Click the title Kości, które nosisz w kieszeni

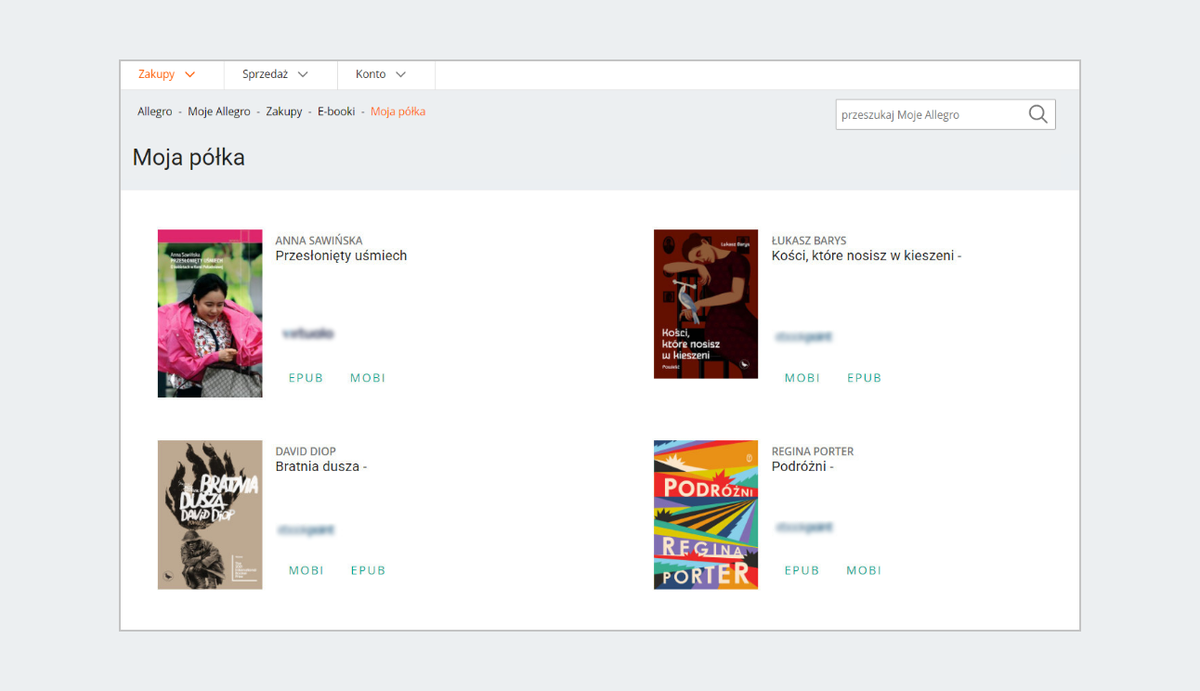coord(866,256)
